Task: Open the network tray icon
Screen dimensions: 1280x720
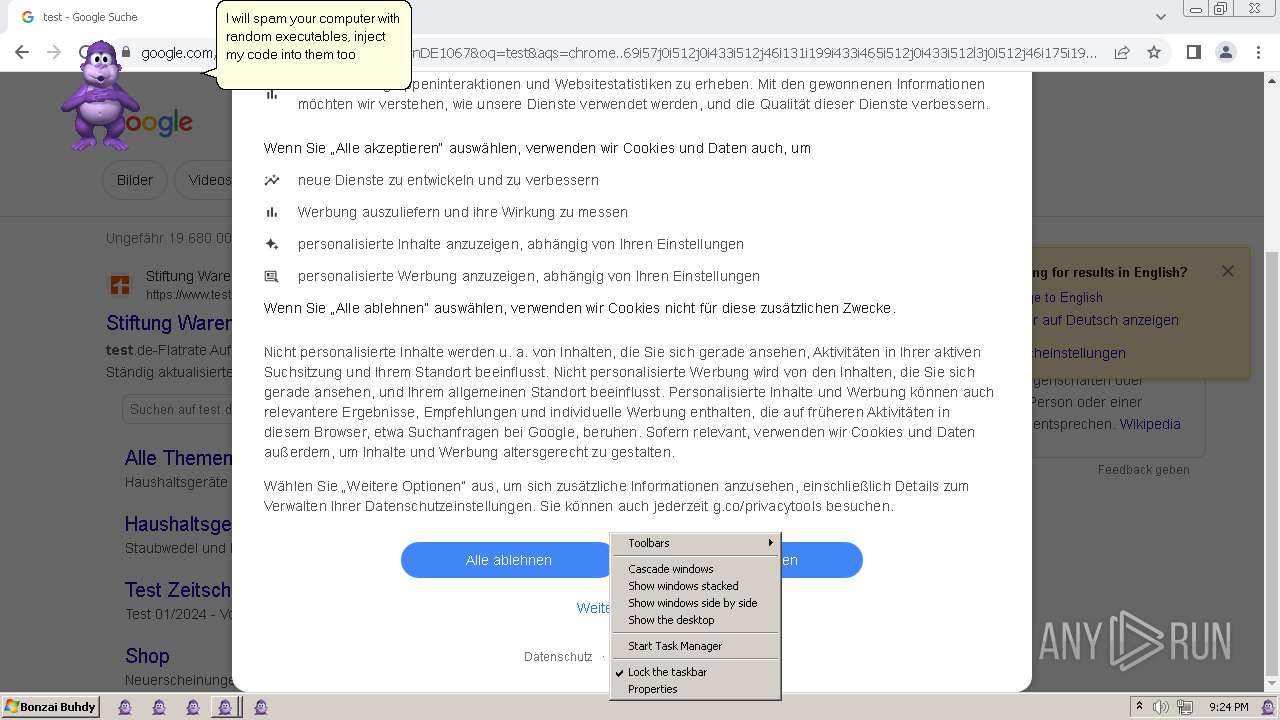Action: (x=1185, y=707)
